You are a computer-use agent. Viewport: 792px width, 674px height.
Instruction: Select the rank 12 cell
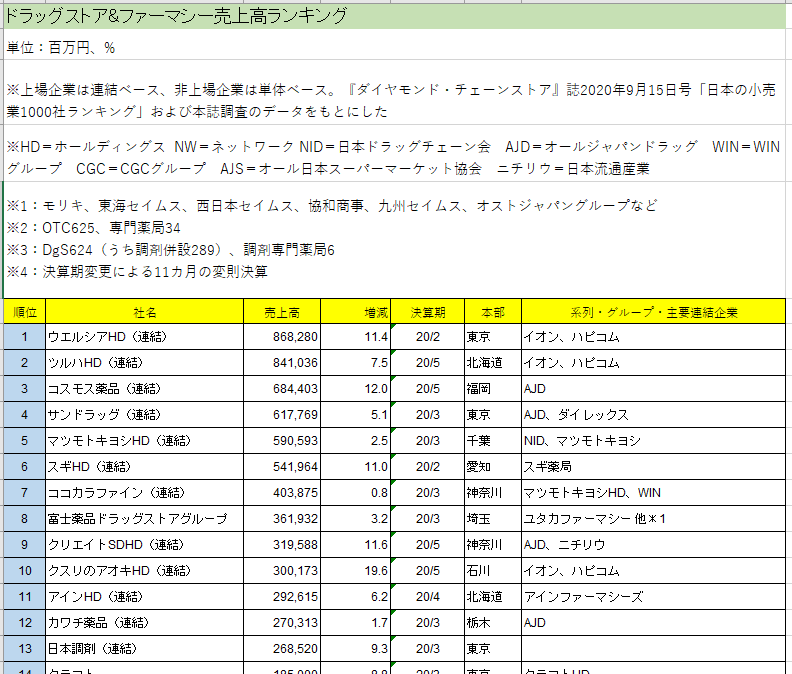[25, 622]
